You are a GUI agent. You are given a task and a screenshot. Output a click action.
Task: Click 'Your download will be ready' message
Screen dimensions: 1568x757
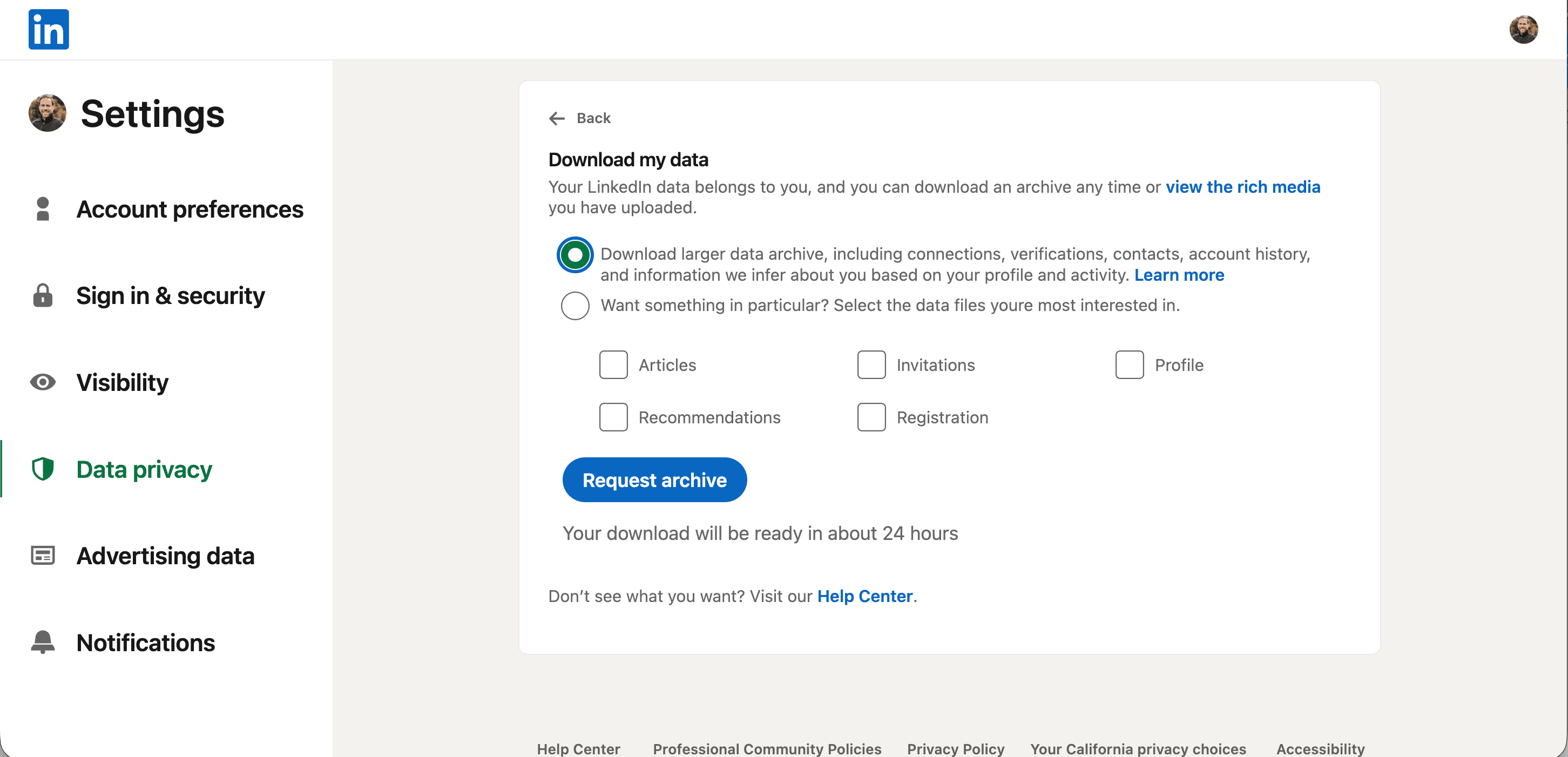(760, 533)
